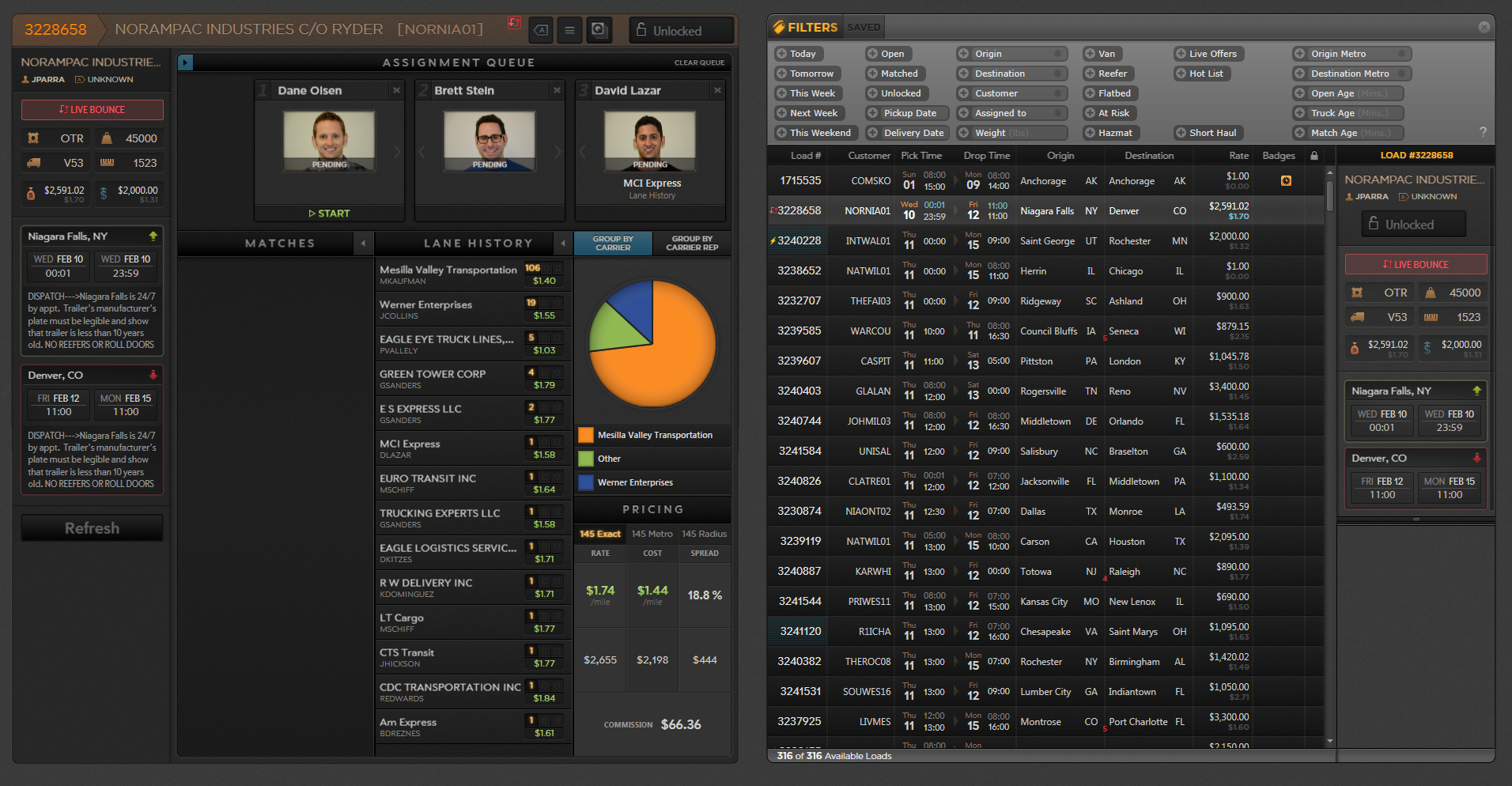Viewport: 1512px width, 786px height.
Task: Toggle the Live Offers filter
Action: [1208, 54]
